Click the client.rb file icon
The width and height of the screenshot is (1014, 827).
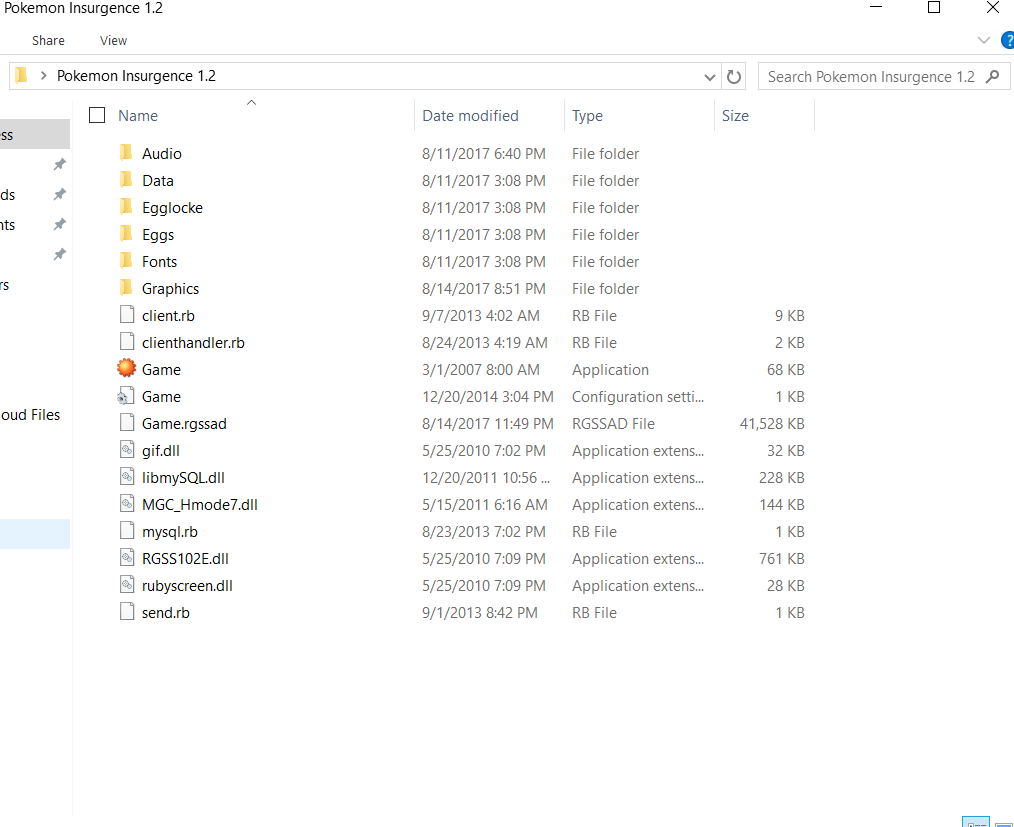tap(127, 315)
